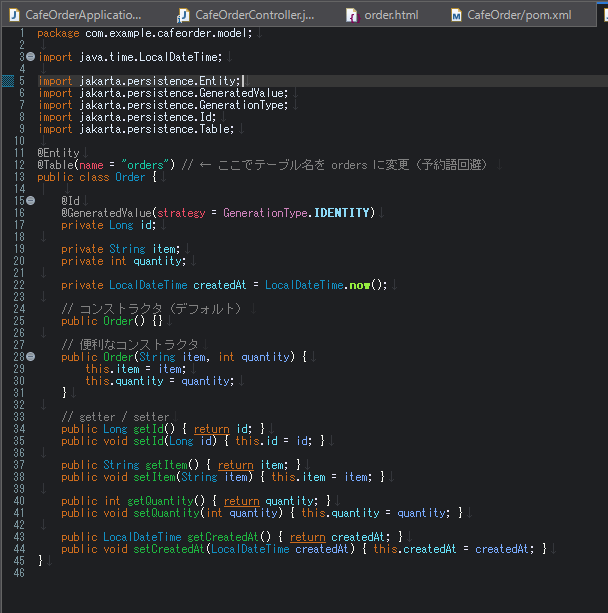Click the getCreatedAt method name

tap(224, 537)
